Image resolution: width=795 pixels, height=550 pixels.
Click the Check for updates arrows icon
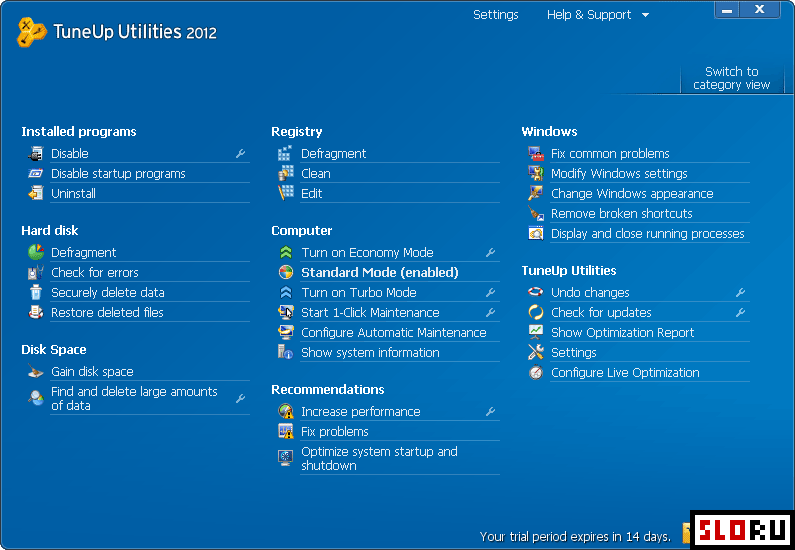[x=536, y=312]
